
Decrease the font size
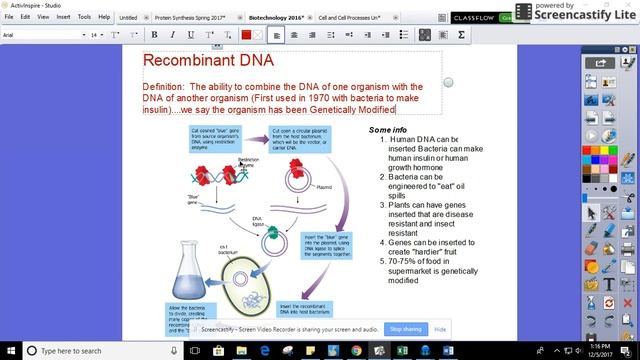[x=133, y=35]
